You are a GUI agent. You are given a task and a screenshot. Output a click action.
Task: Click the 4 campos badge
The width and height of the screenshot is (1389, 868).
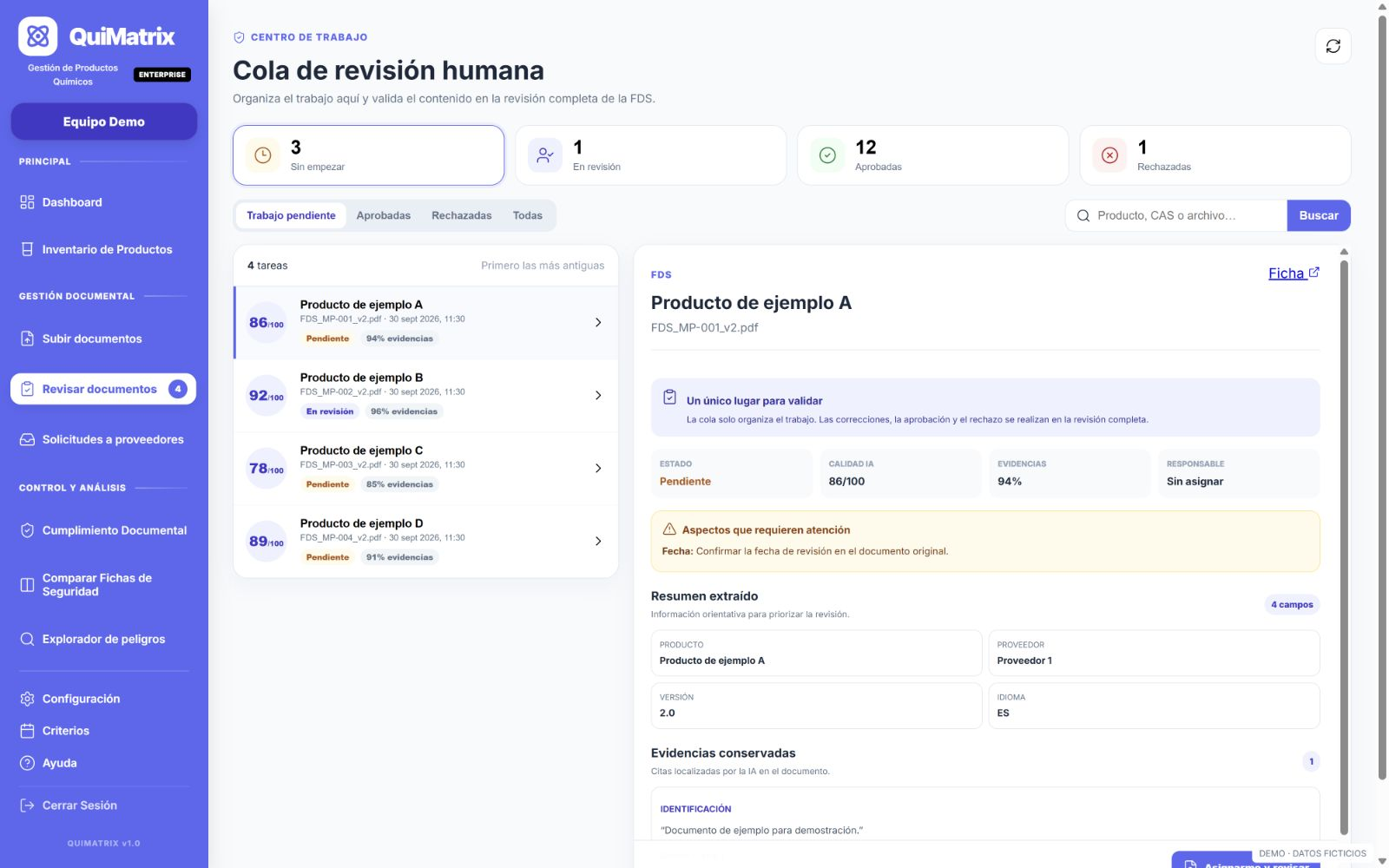point(1292,605)
